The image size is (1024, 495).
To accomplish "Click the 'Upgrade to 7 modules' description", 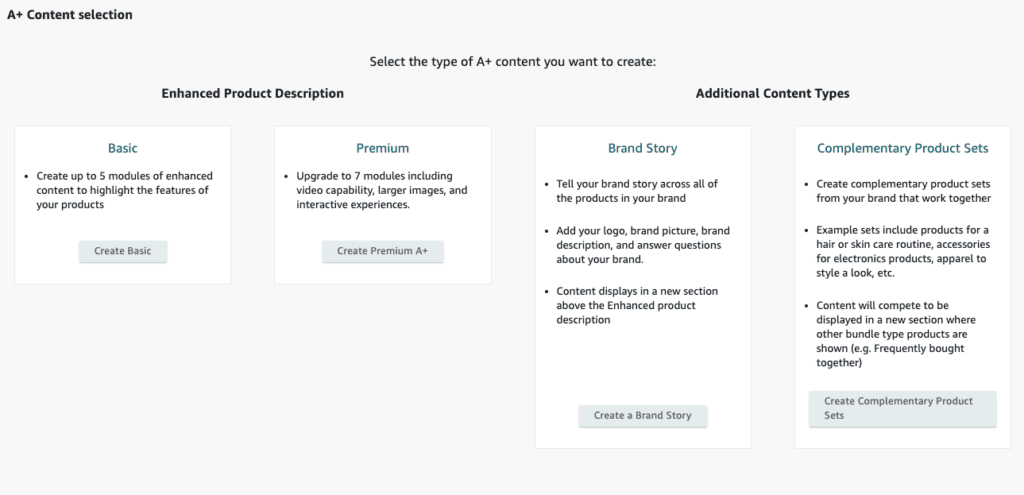I will pyautogui.click(x=382, y=190).
